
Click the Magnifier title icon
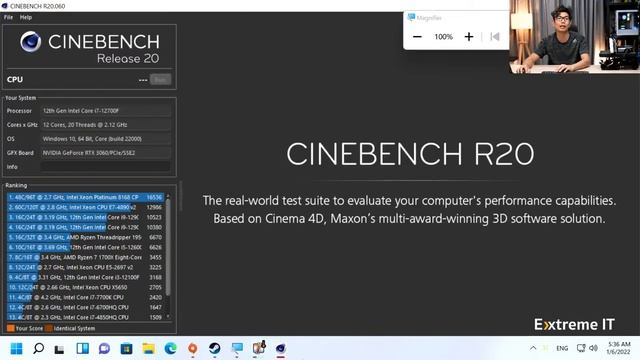coord(411,17)
